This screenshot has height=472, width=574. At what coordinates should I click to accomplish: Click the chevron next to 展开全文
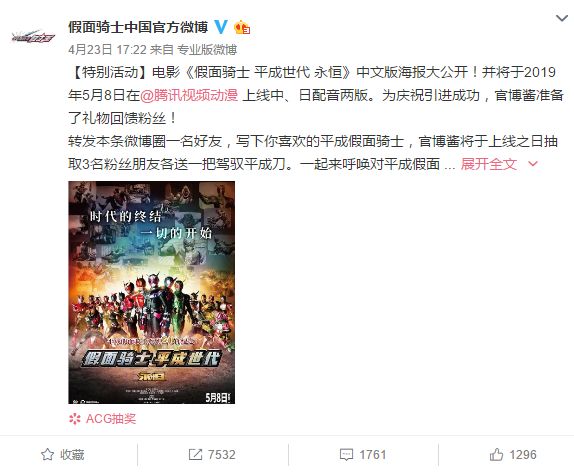pos(533,164)
